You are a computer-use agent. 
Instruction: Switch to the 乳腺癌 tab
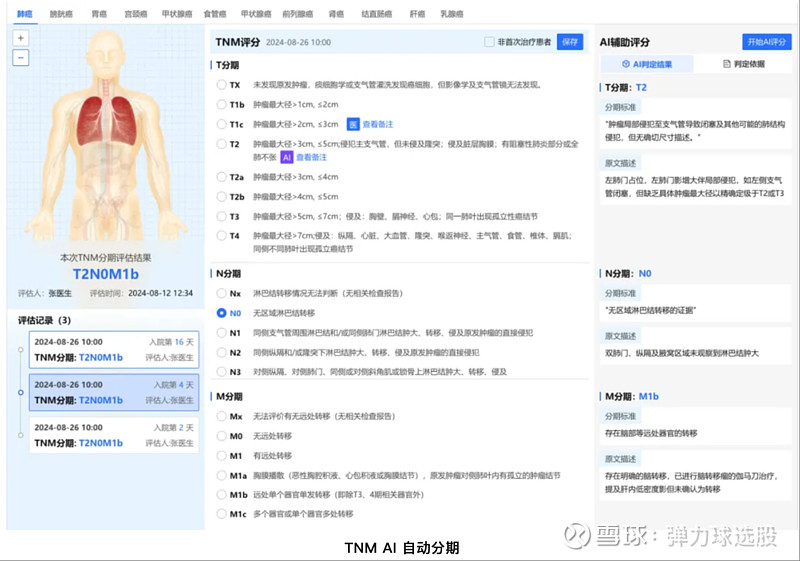(451, 15)
